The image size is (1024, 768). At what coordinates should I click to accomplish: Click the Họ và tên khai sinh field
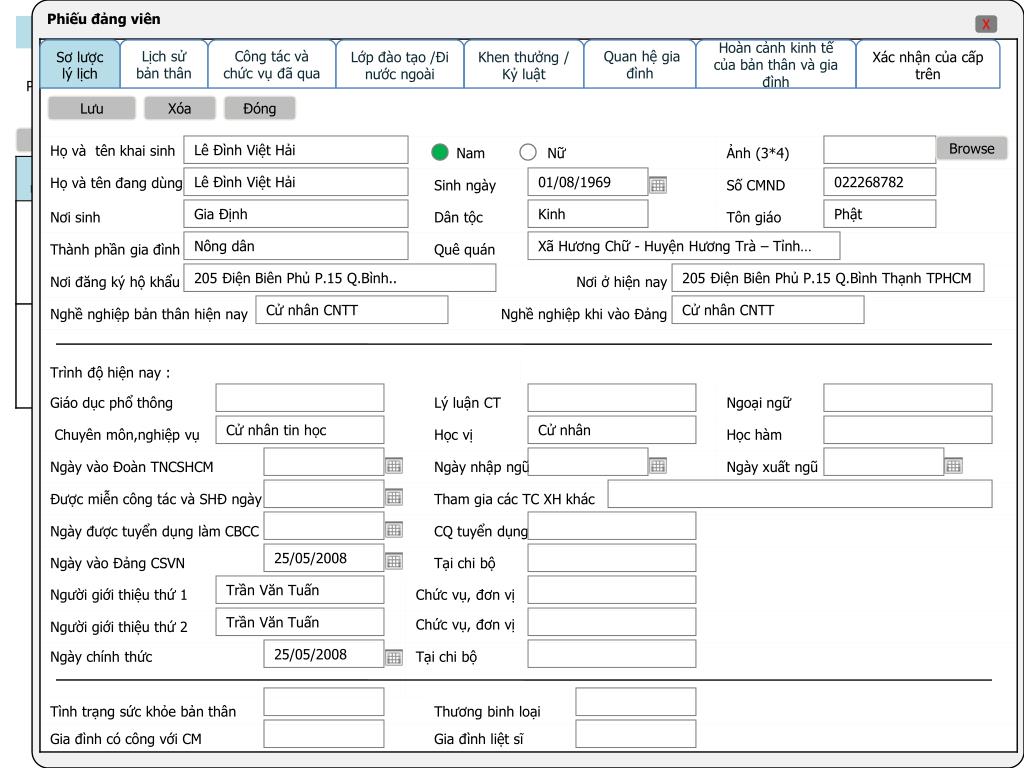click(296, 150)
